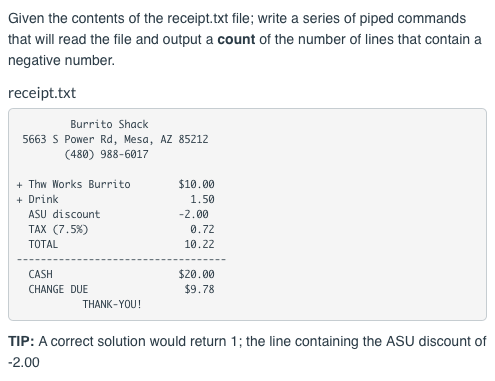The image size is (495, 381).
Task: Click the $10.00 price
Action: tap(196, 184)
